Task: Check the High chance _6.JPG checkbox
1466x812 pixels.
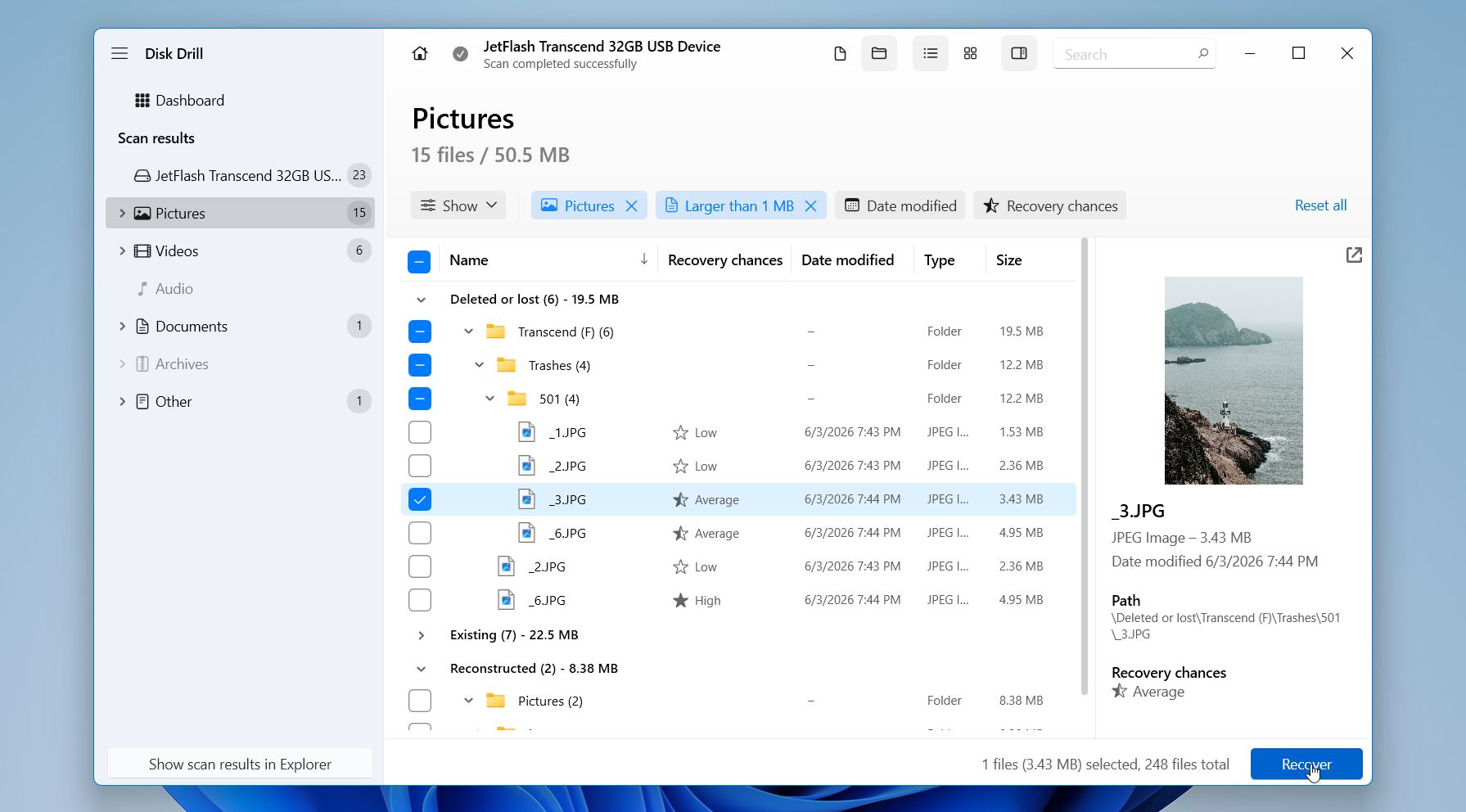Action: pyautogui.click(x=419, y=600)
